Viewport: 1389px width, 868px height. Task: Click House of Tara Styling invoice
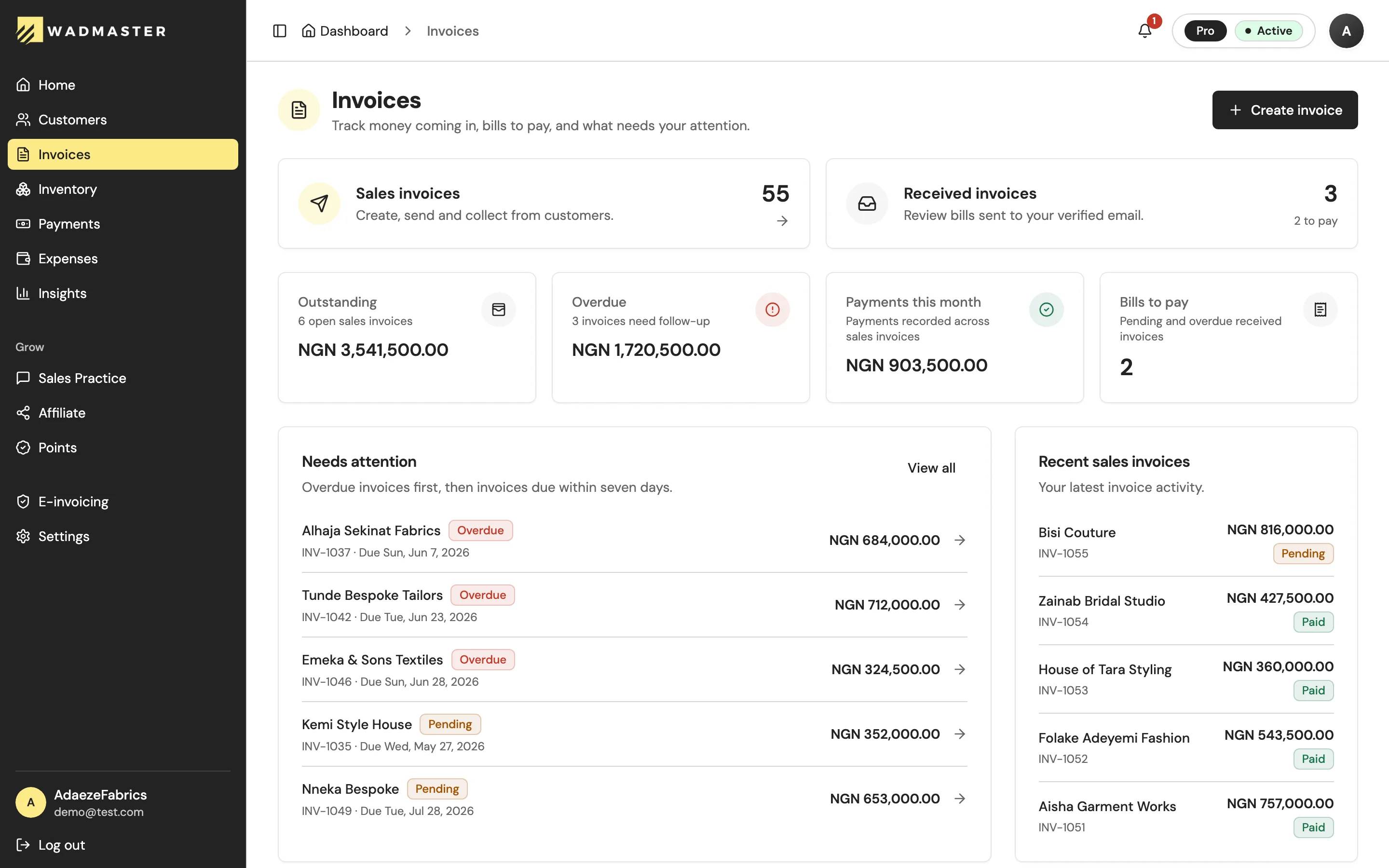(x=1186, y=679)
